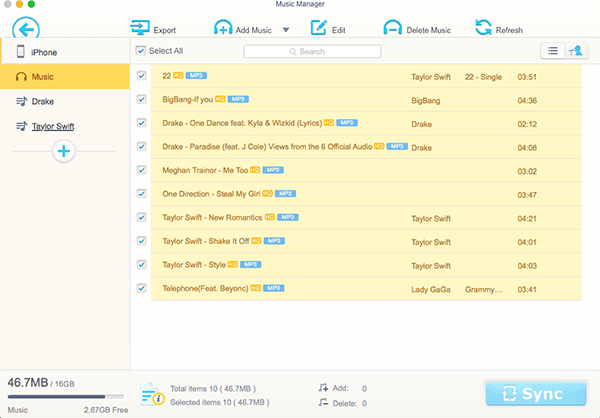Click album 22 - Single
This screenshot has width=600, height=418.
click(483, 77)
